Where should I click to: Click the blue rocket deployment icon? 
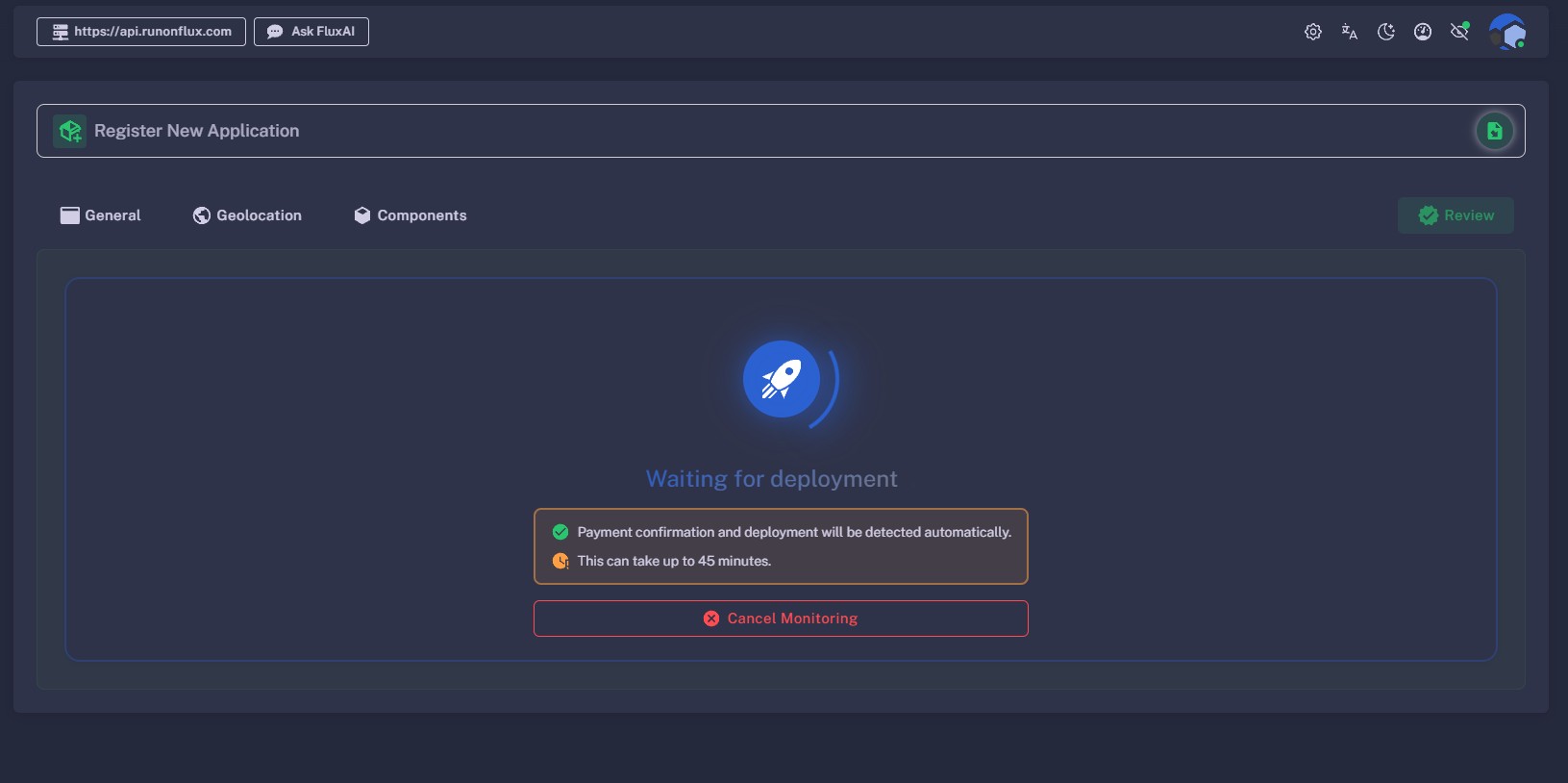(781, 379)
